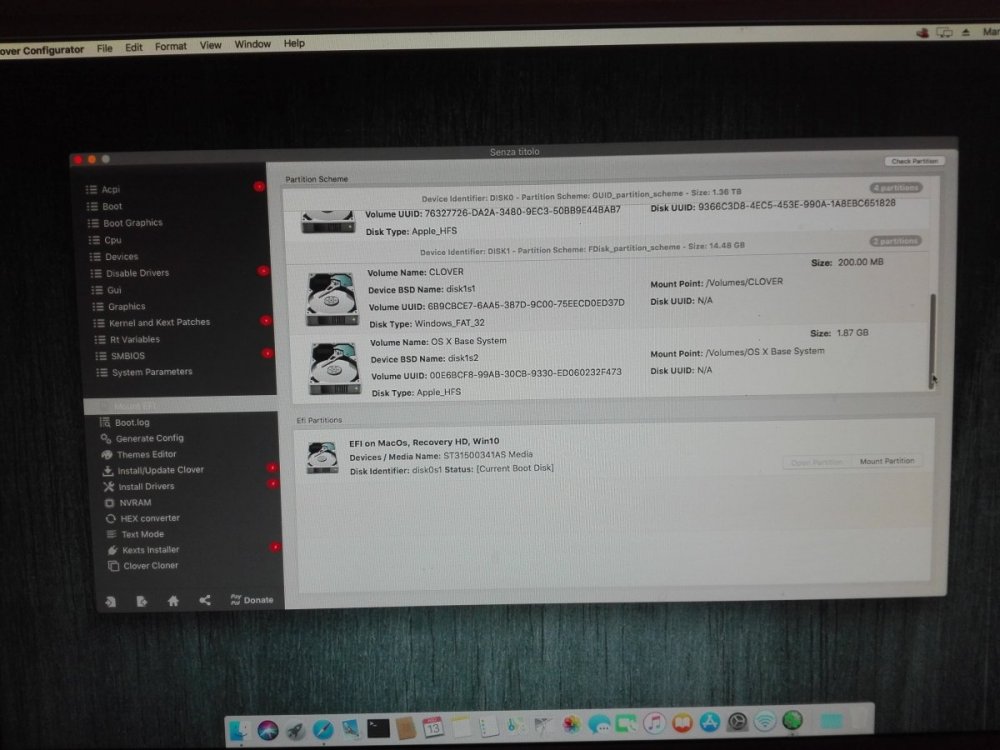The height and width of the screenshot is (750, 1000).
Task: Click the import configuration icon
Action: click(x=111, y=601)
